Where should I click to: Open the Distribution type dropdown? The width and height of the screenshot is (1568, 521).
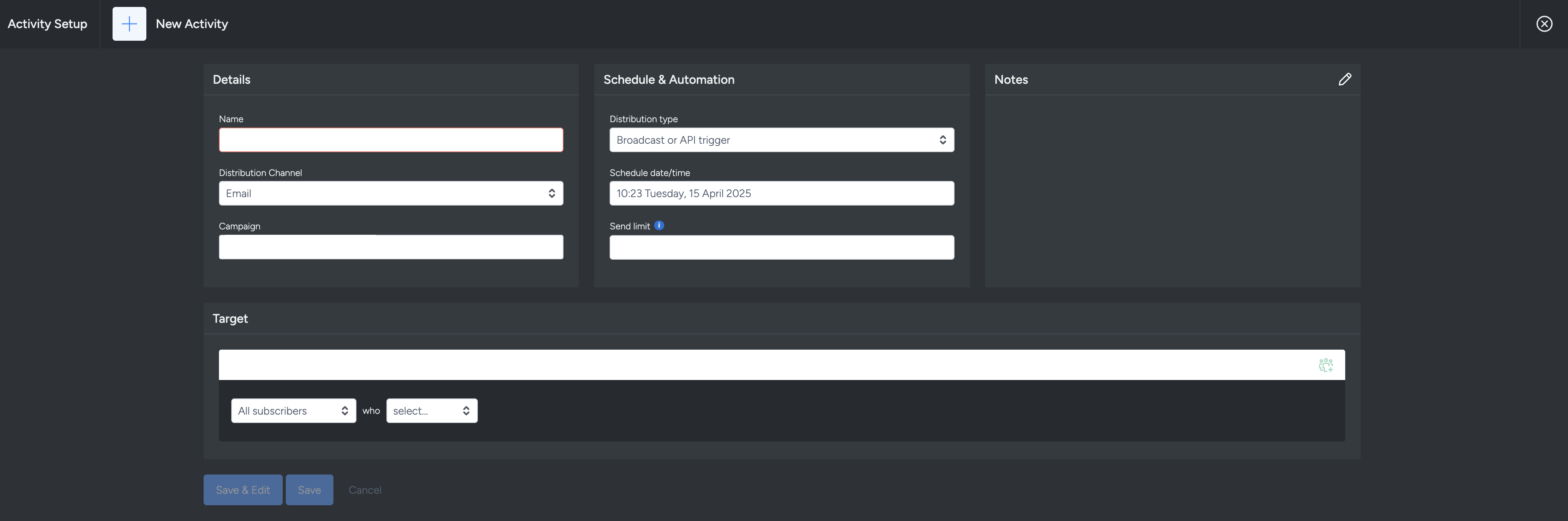coord(781,140)
